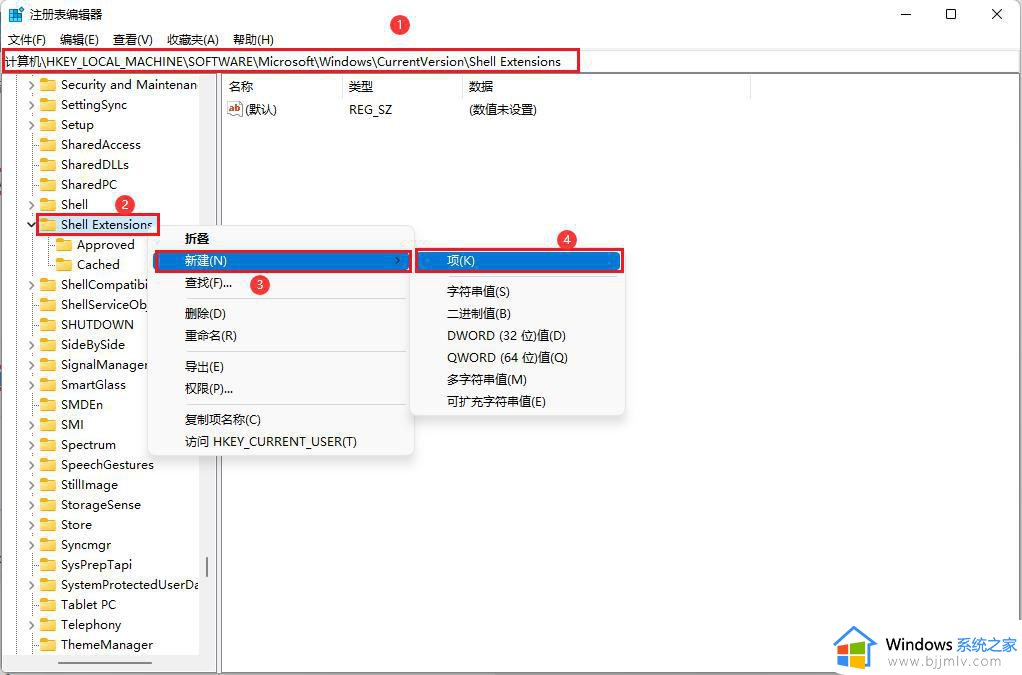The image size is (1022, 675).
Task: Choose 新建(N) in the context menu
Action: click(282, 261)
